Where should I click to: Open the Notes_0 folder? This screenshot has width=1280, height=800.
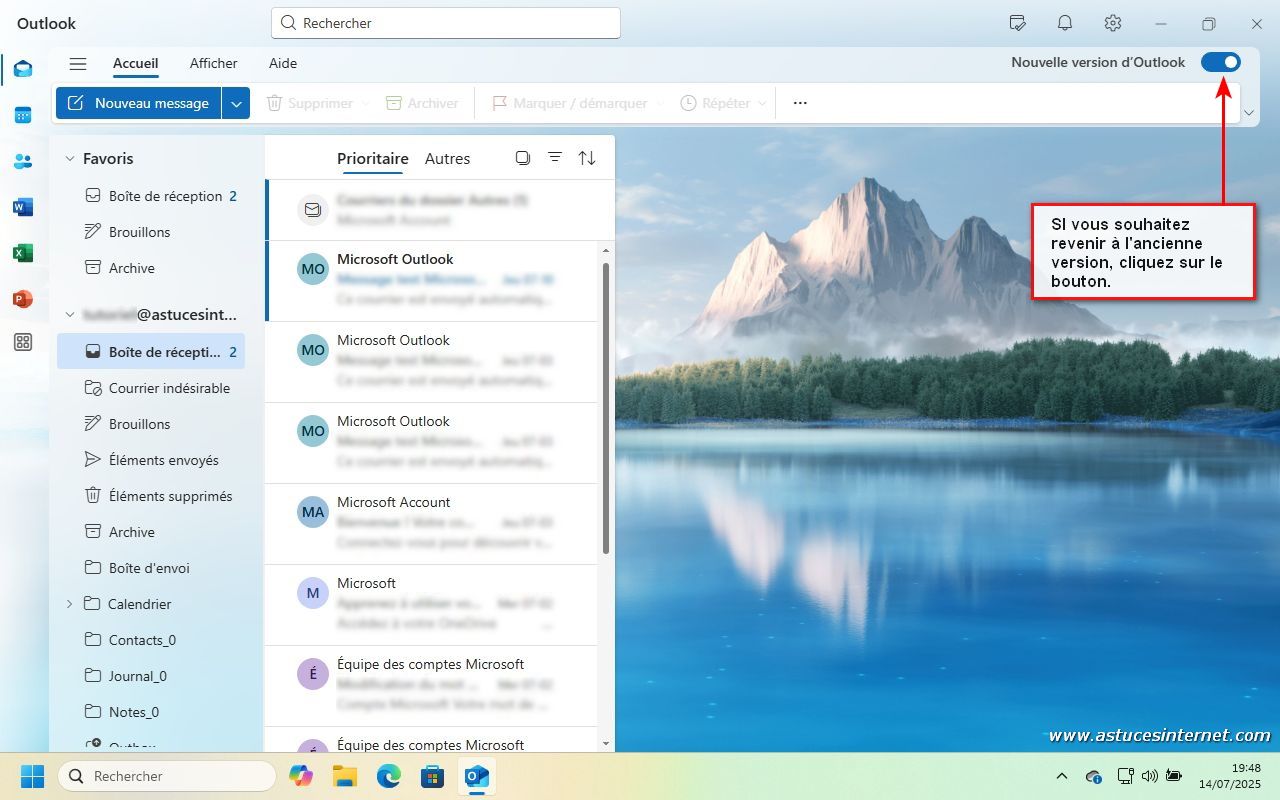pos(152,712)
